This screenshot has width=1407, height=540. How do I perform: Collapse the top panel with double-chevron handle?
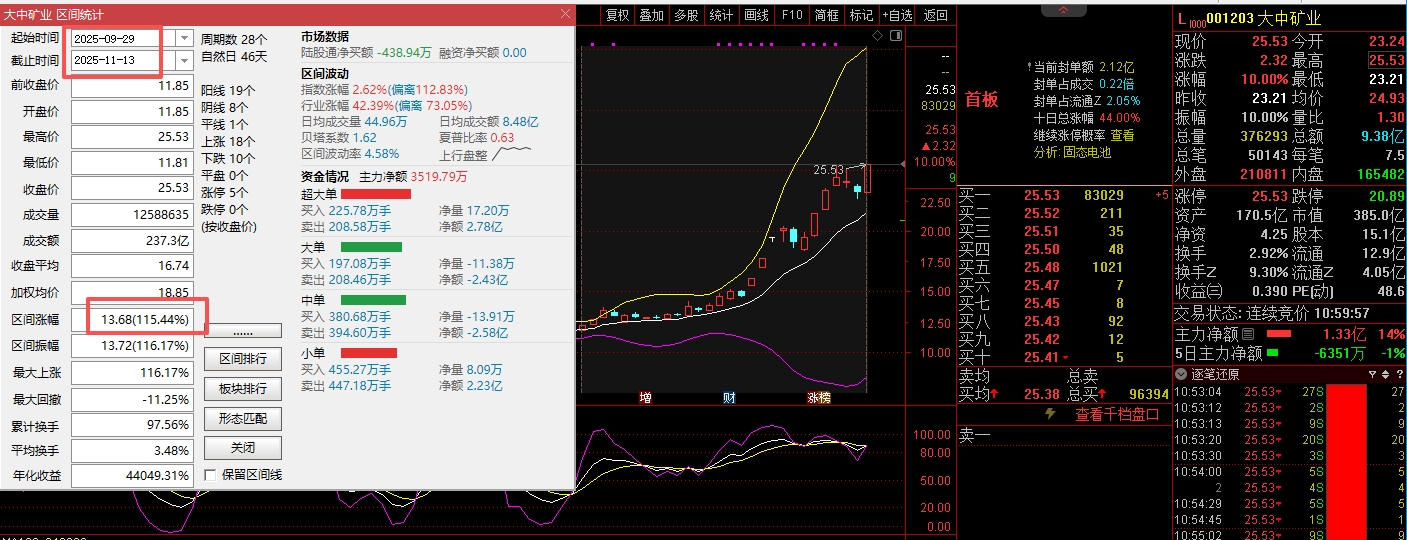coord(1064,11)
